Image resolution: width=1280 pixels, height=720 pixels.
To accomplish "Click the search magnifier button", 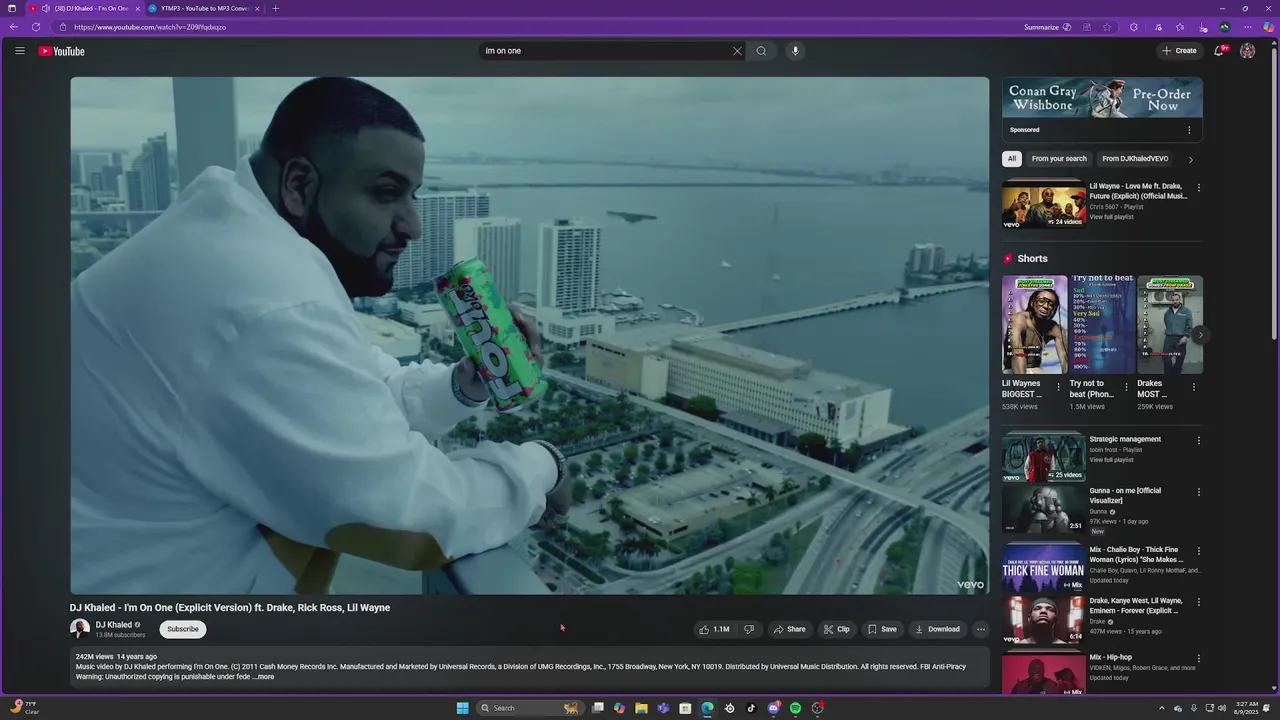I will click(x=761, y=51).
